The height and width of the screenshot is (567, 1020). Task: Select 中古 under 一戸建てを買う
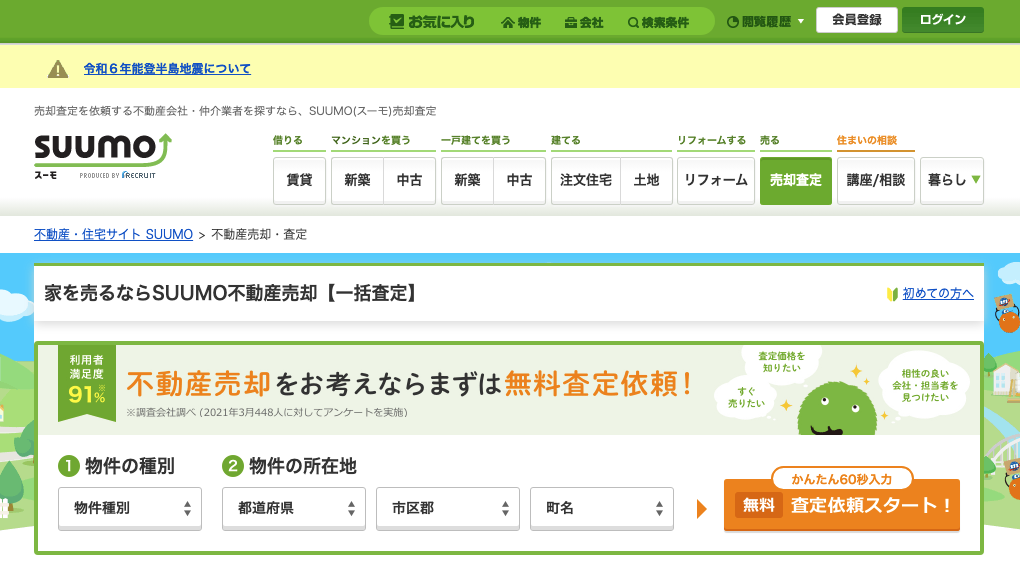(x=519, y=180)
